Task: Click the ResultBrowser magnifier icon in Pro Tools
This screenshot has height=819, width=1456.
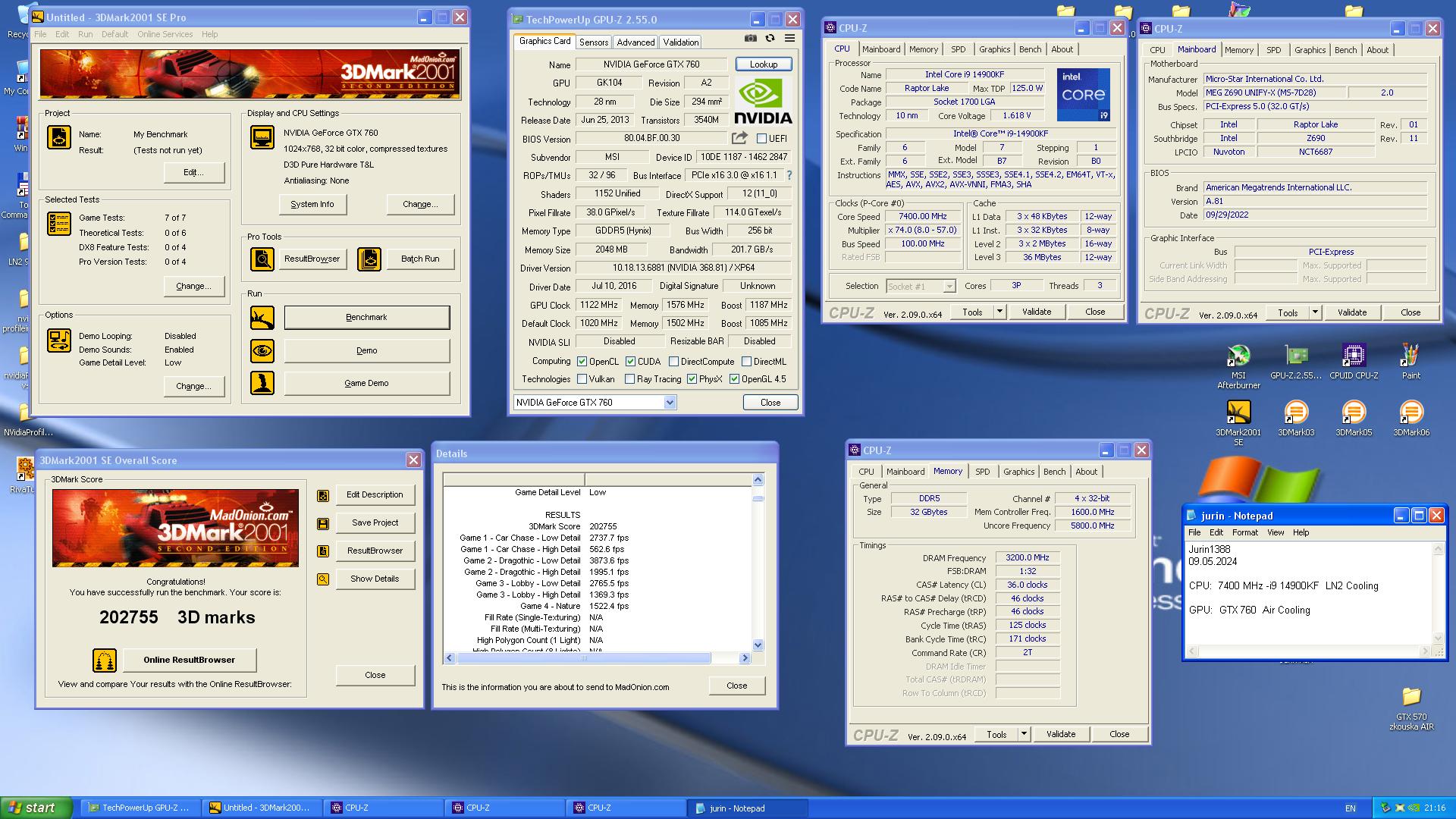Action: pyautogui.click(x=262, y=259)
